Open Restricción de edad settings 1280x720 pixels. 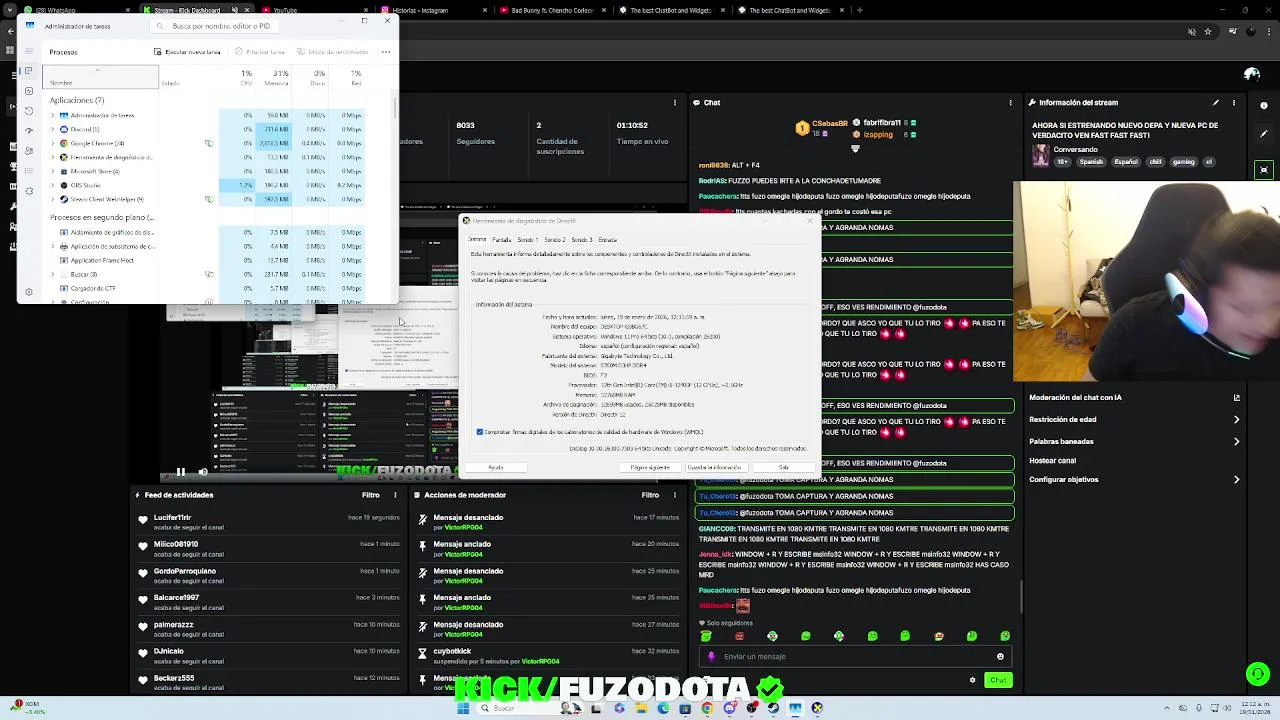1135,420
